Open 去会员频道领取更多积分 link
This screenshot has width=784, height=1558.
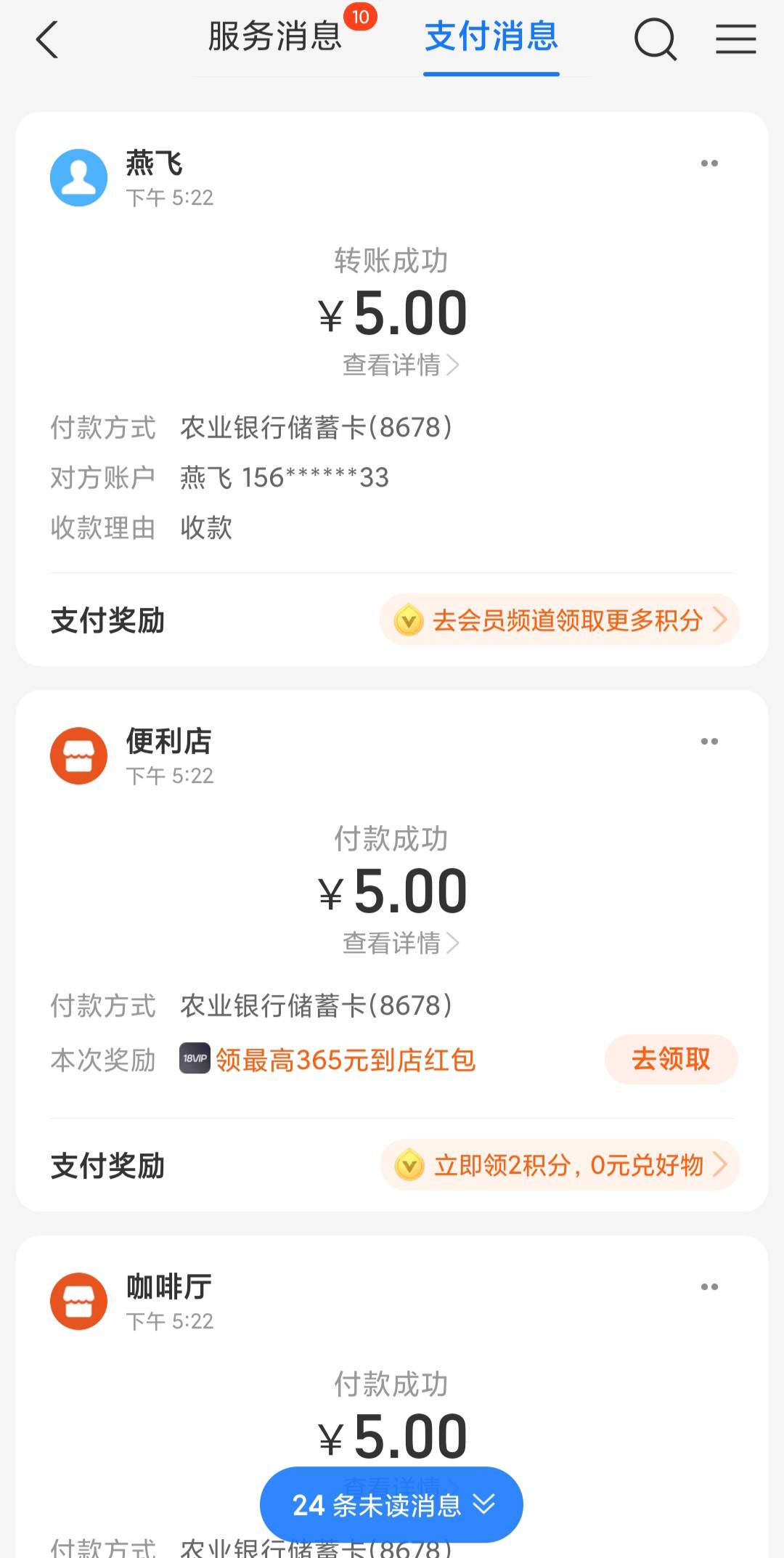click(x=560, y=620)
